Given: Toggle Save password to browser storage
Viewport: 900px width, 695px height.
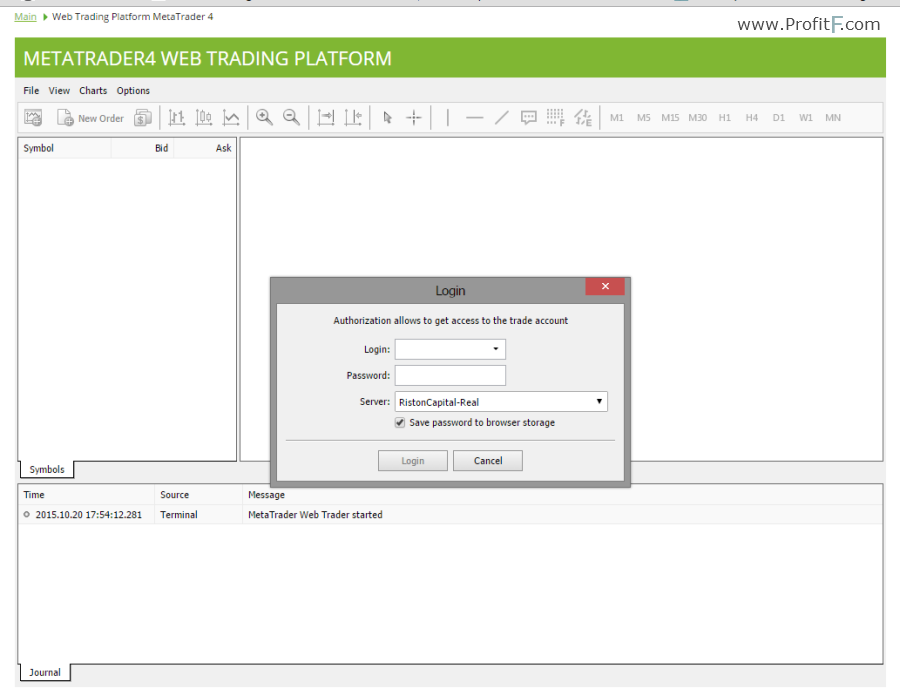Looking at the screenshot, I should (x=400, y=423).
